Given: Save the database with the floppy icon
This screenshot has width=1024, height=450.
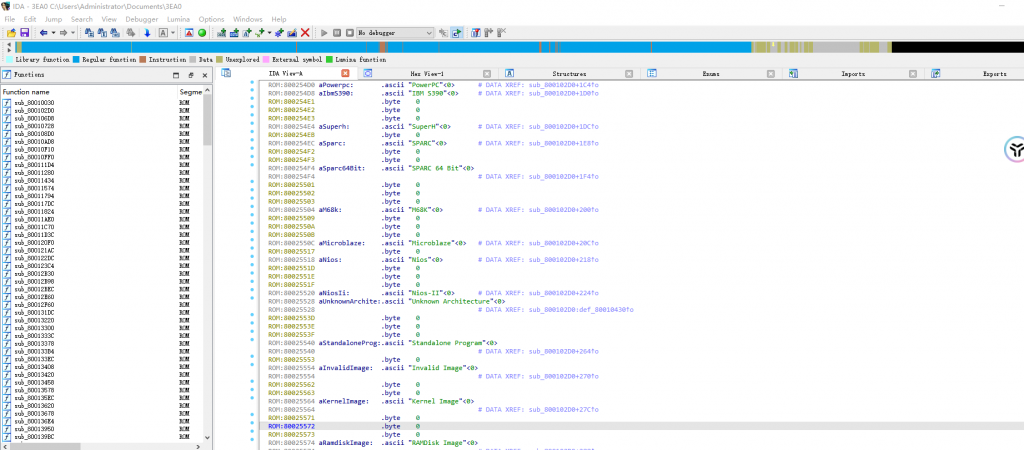Looking at the screenshot, I should coord(24,33).
